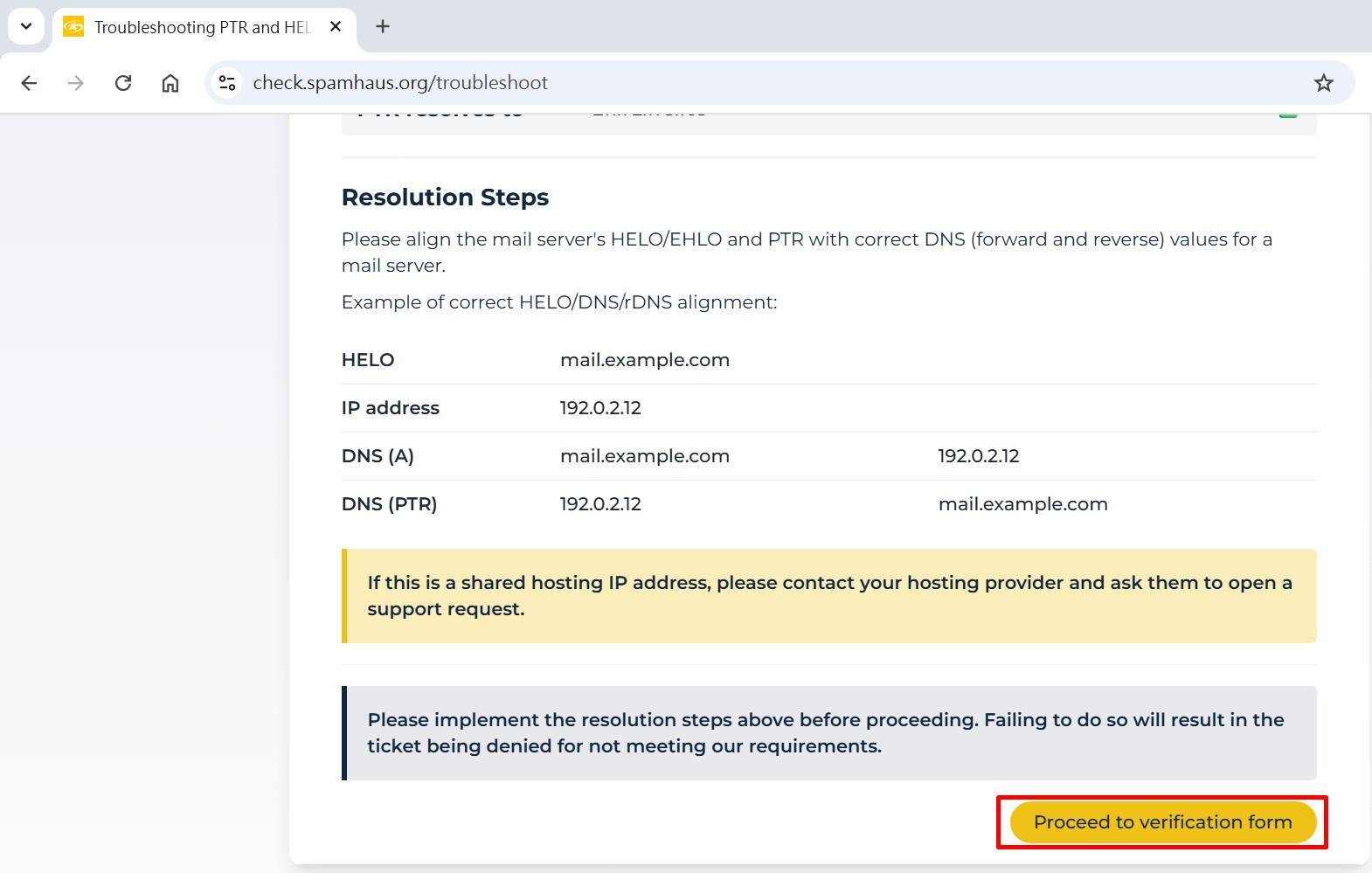1372x873 pixels.
Task: Open a new browser tab
Action: coord(383,27)
